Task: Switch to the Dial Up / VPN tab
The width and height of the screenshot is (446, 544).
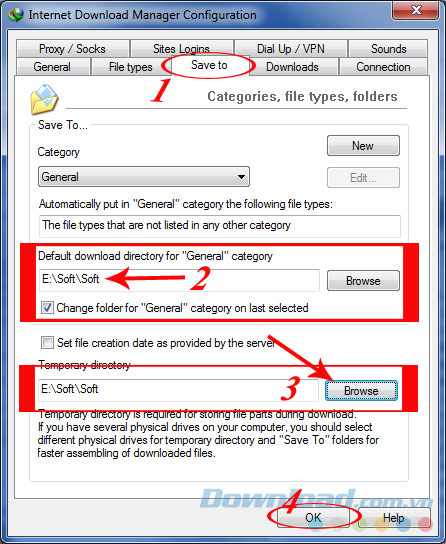Action: point(291,49)
